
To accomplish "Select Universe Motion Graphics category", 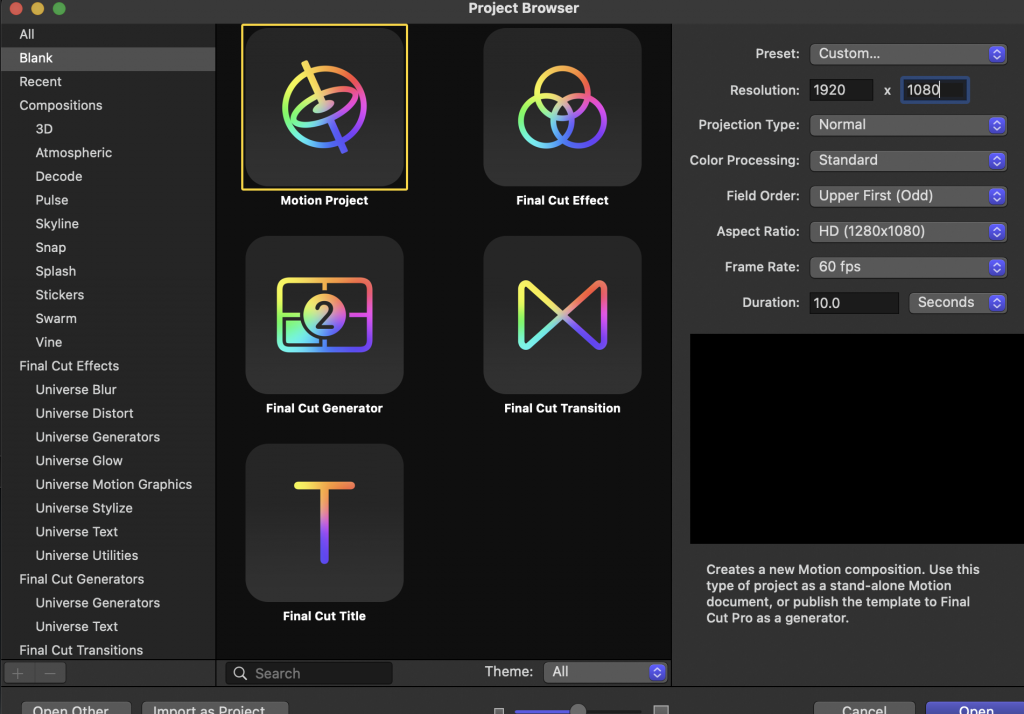I will coord(108,484).
